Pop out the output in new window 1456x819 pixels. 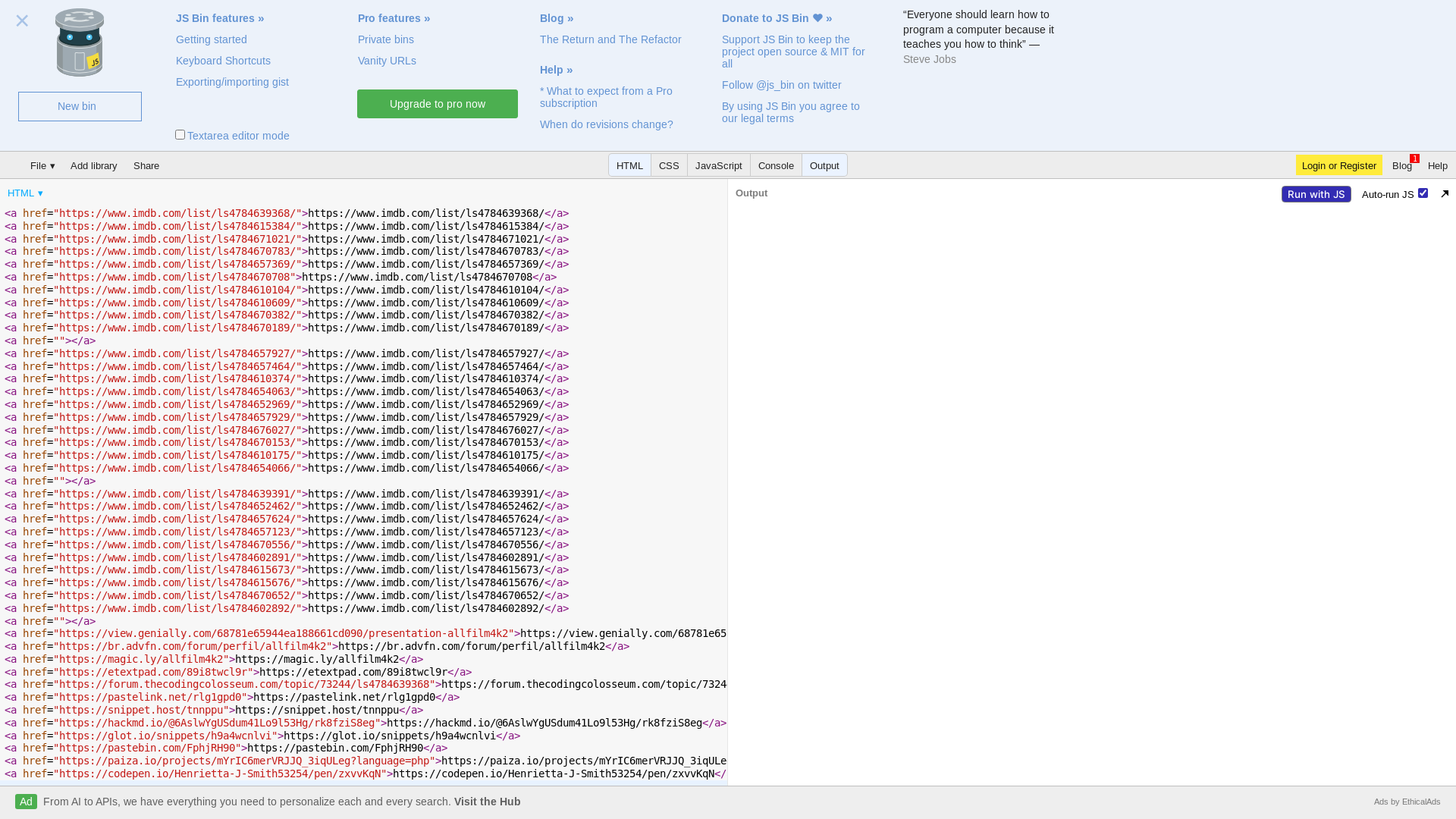(x=1445, y=194)
